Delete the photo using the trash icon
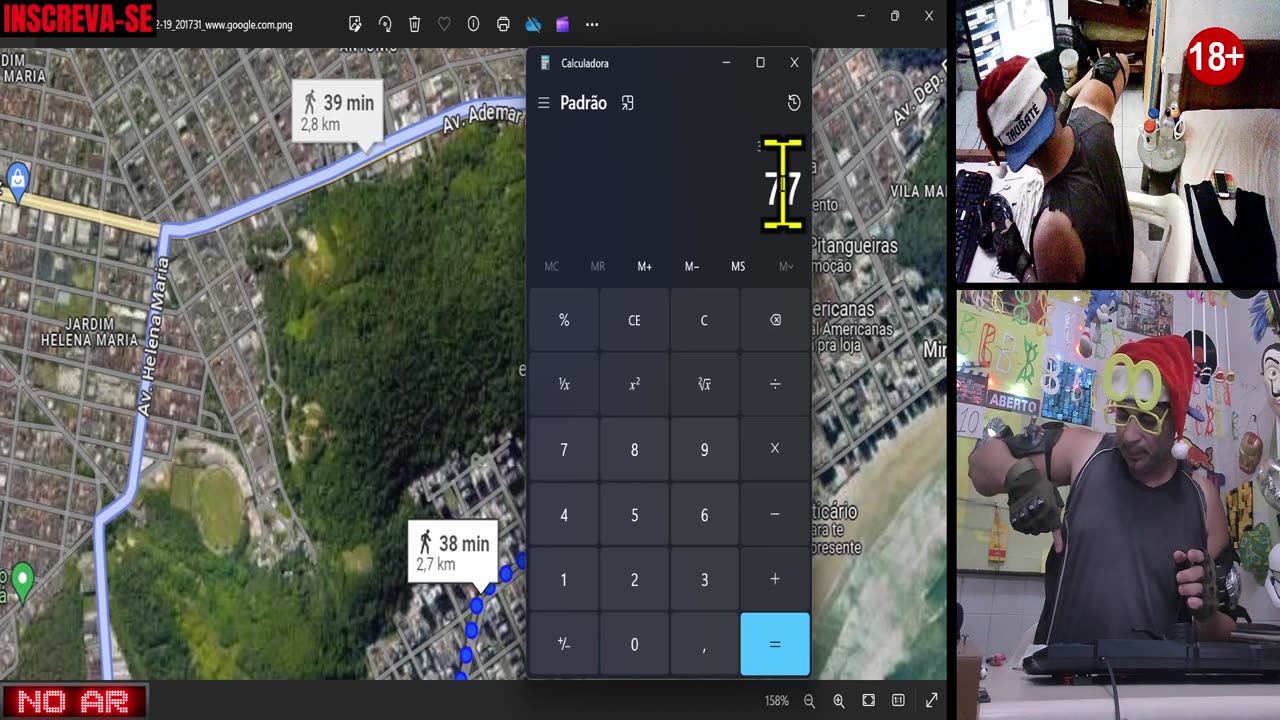Viewport: 1280px width, 720px height. pos(414,24)
